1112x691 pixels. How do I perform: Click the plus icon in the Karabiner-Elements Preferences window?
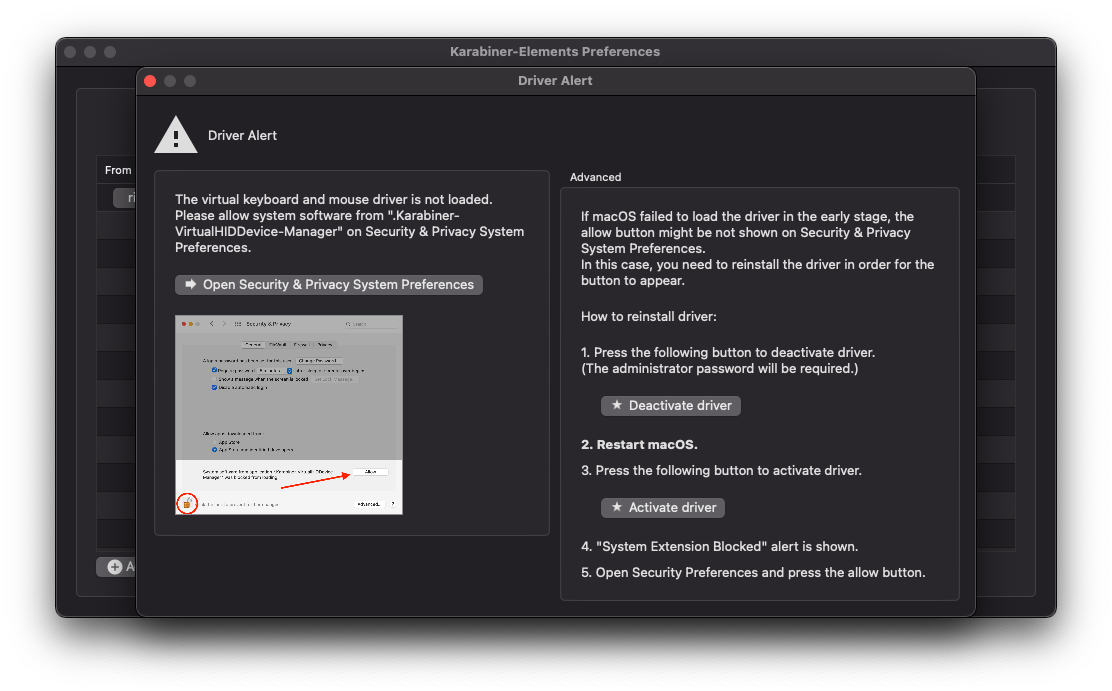pyautogui.click(x=115, y=567)
